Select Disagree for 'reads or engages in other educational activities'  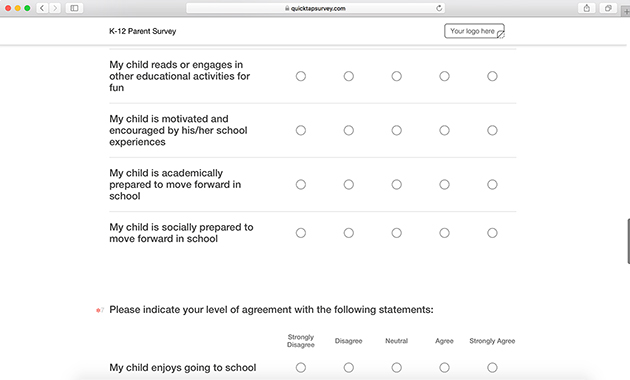(x=349, y=76)
